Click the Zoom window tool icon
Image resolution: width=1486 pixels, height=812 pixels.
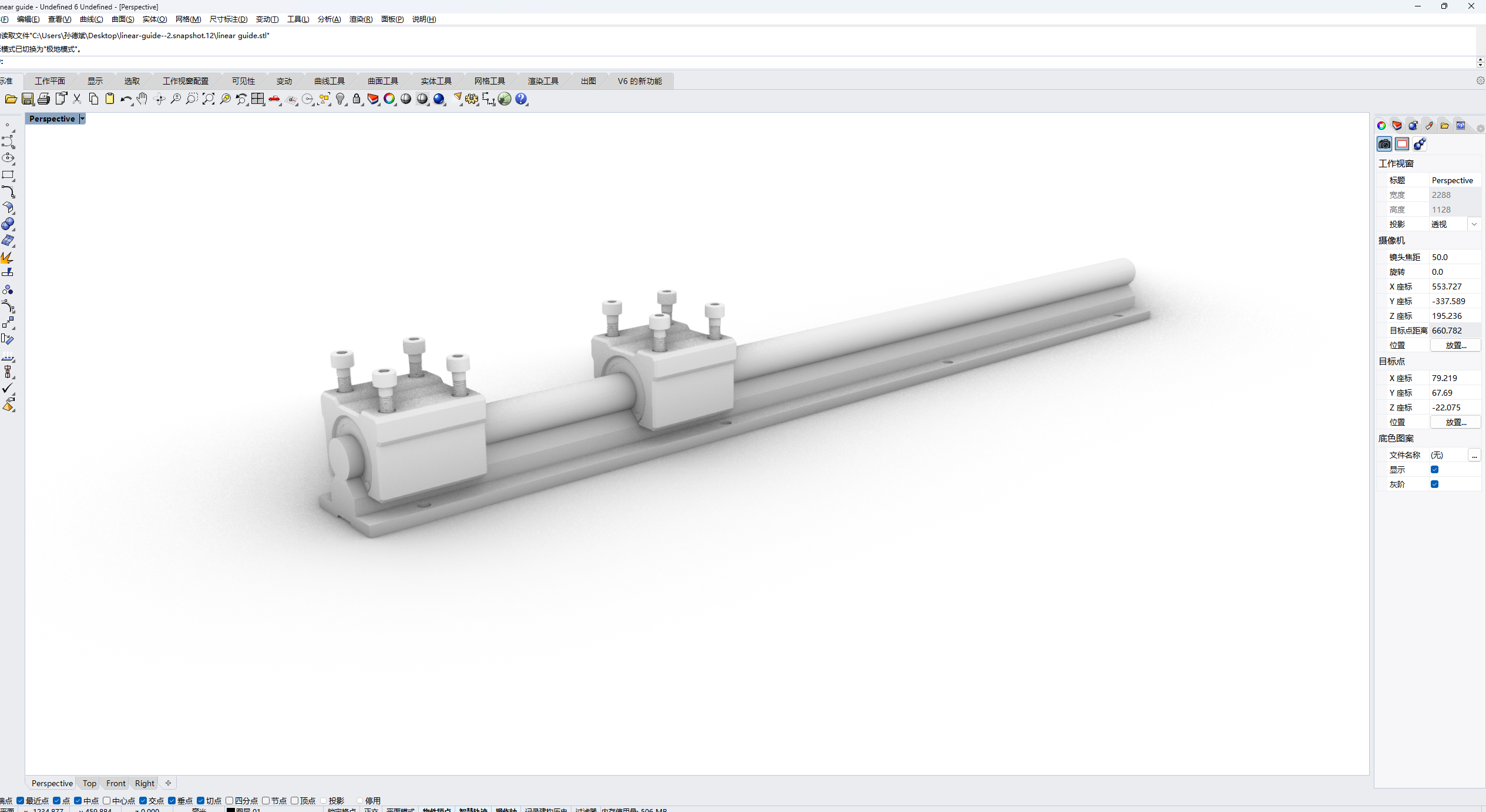point(192,99)
